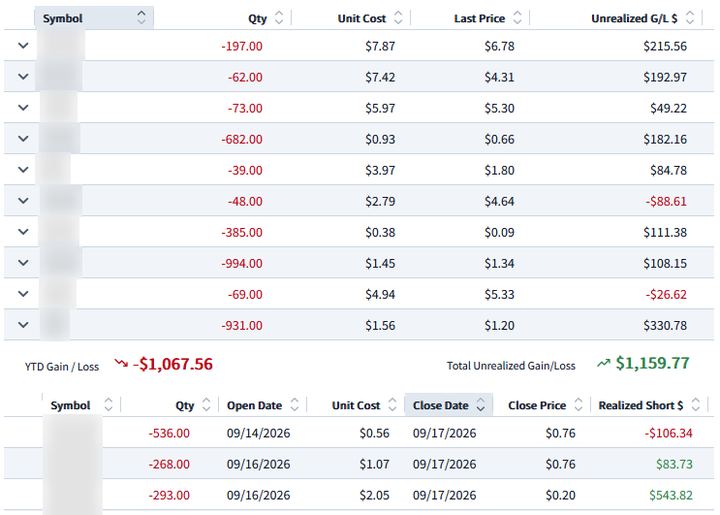
Task: Click the Total Unrealized Gain/Loss label
Action: click(511, 366)
